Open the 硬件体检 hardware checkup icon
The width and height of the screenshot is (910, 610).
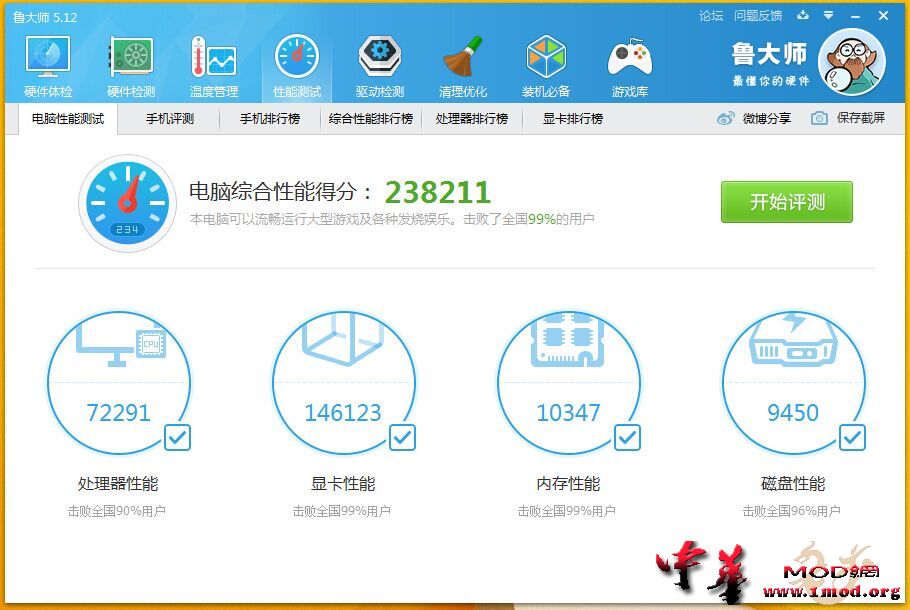pos(47,60)
